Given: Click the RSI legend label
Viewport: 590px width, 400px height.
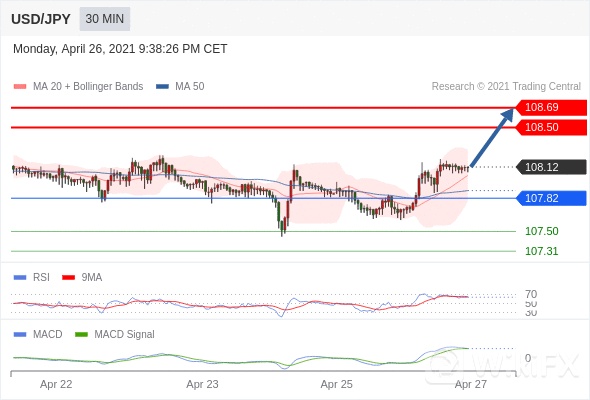Looking at the screenshot, I should tap(41, 277).
